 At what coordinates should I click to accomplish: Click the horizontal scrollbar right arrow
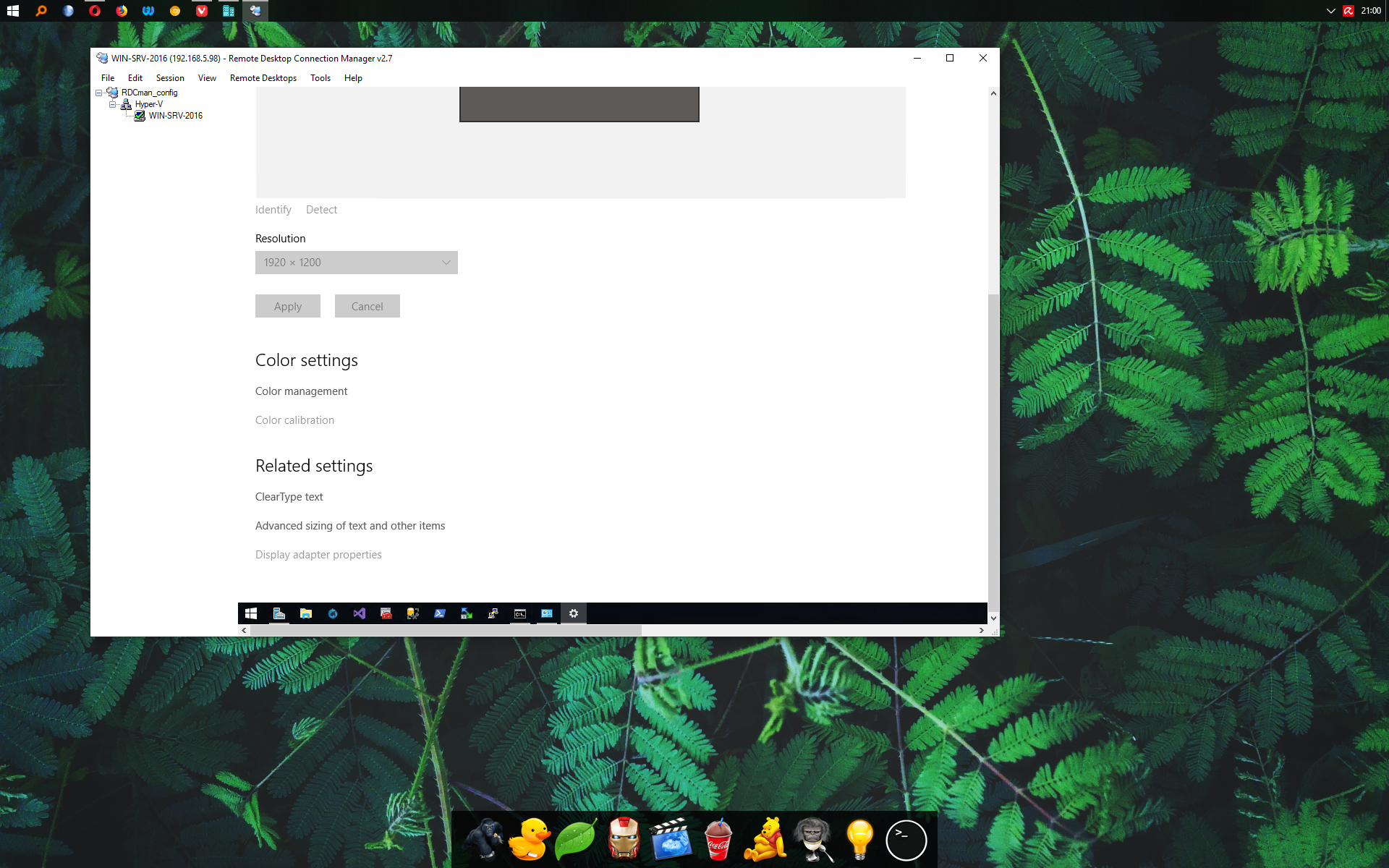point(981,630)
